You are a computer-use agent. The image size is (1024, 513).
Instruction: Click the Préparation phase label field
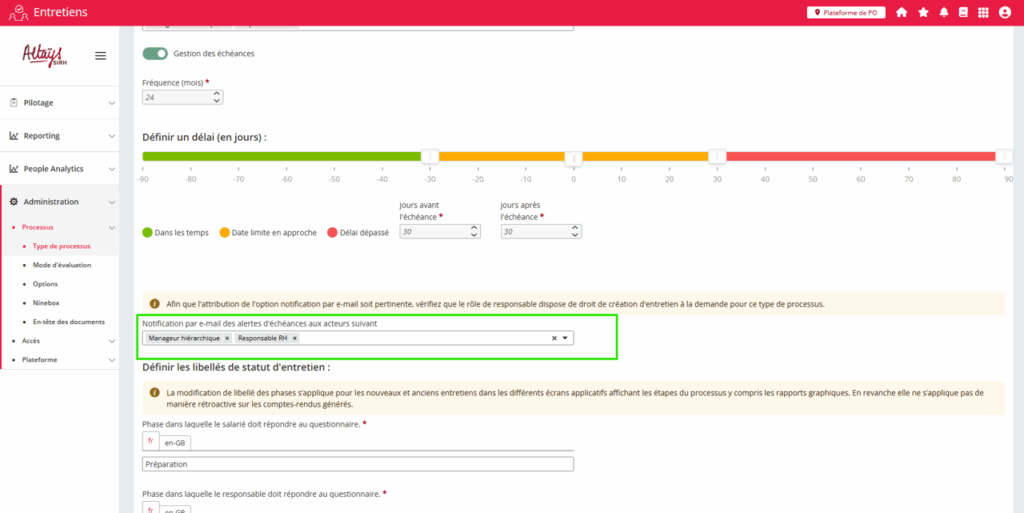tap(358, 464)
